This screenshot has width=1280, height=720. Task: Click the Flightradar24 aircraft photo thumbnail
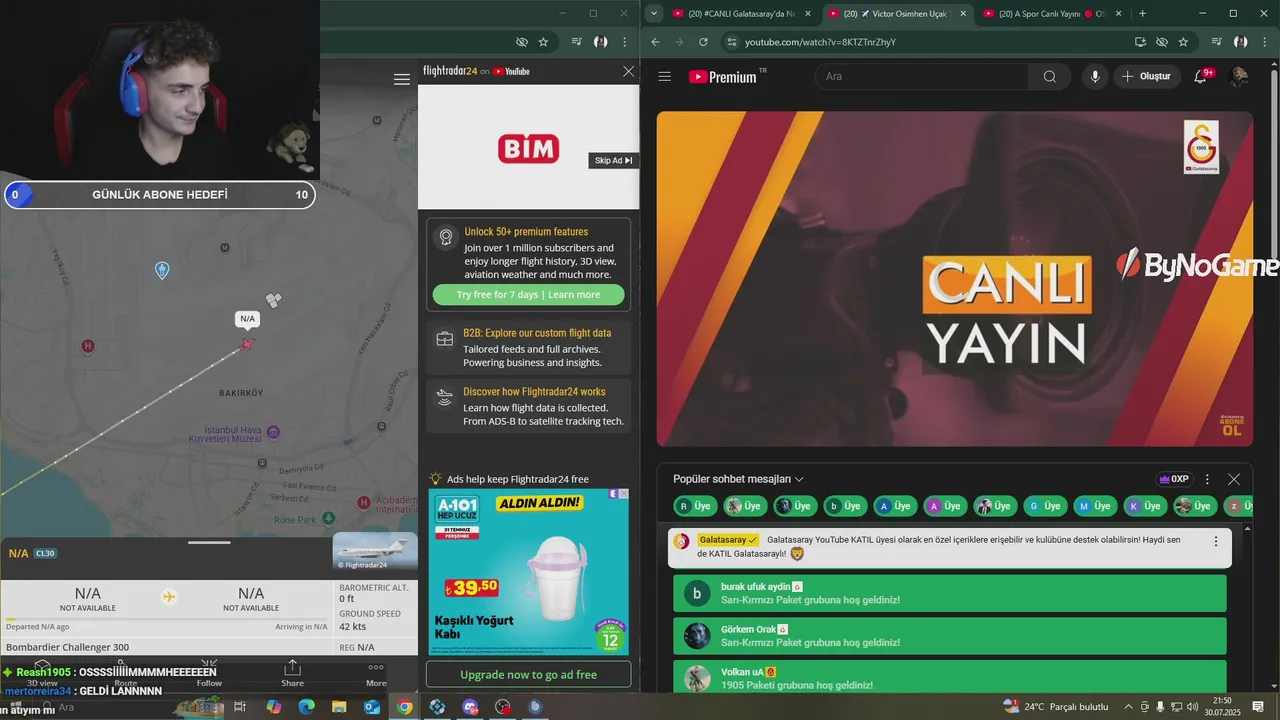click(375, 551)
